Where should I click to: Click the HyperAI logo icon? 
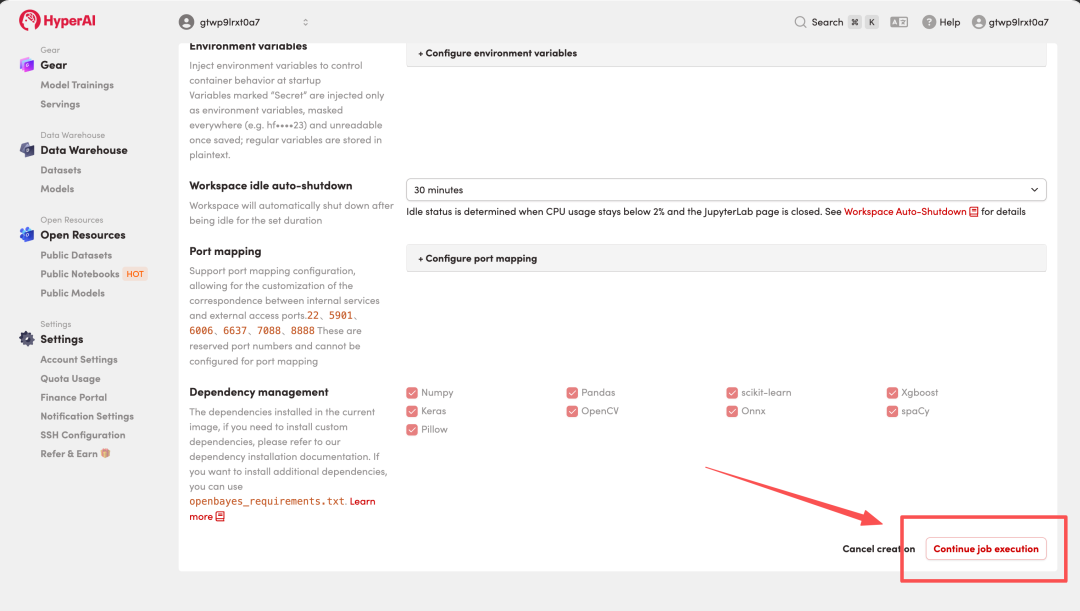[x=29, y=21]
